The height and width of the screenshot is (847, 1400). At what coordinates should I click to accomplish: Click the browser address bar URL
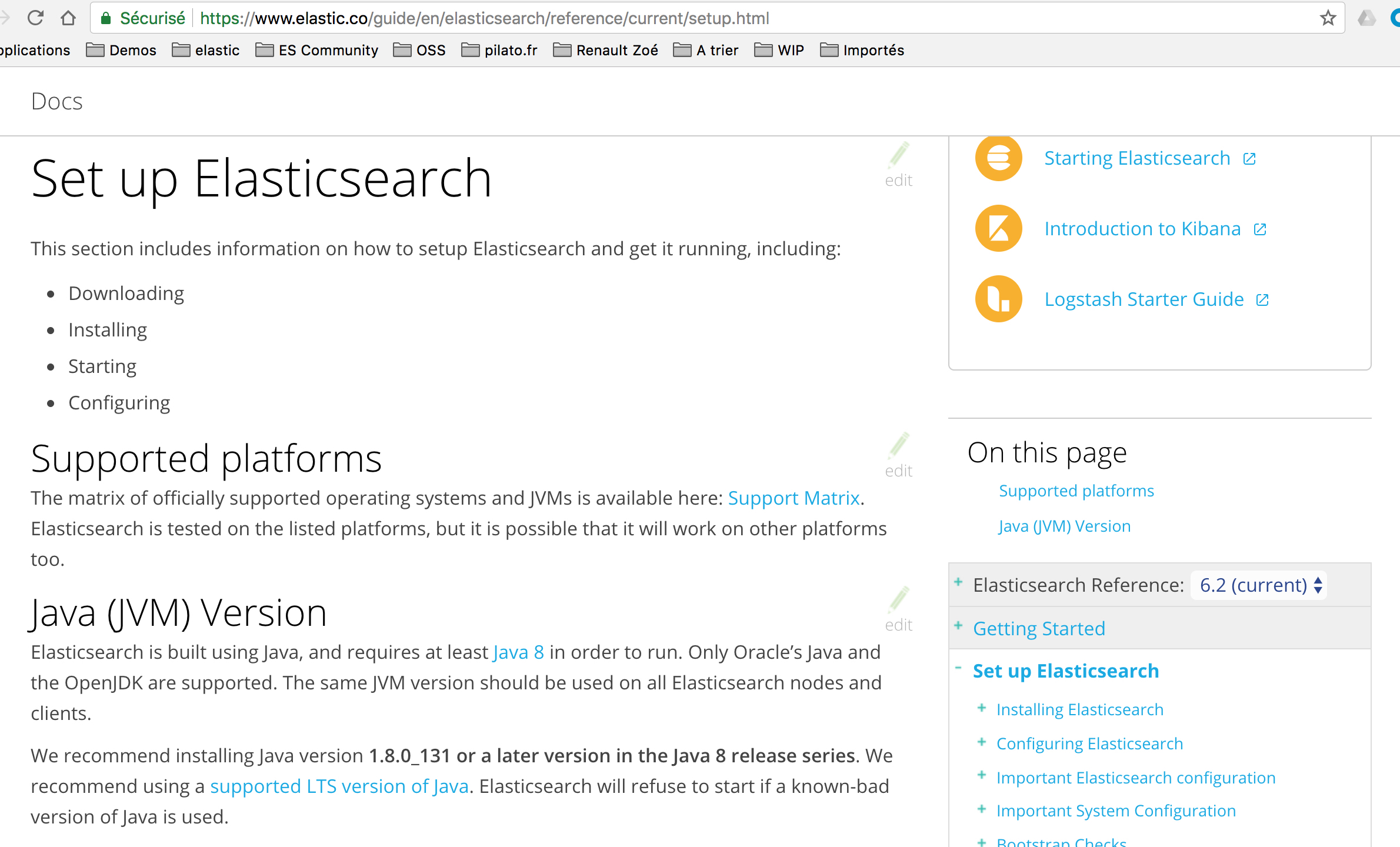(x=484, y=18)
